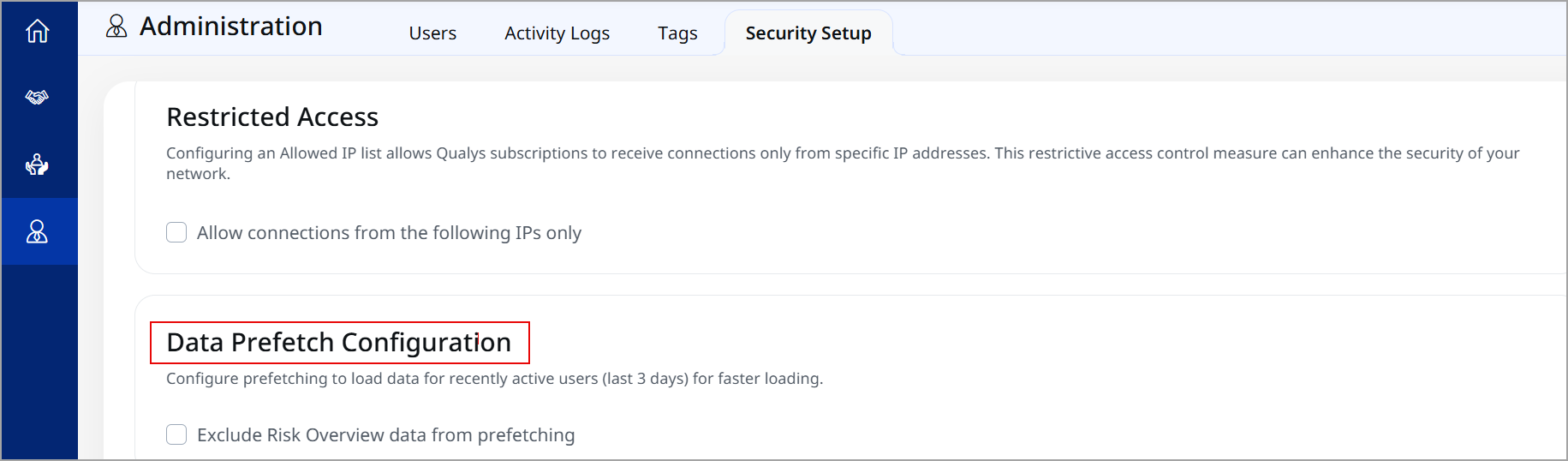Open the Activity Logs tab

click(557, 33)
